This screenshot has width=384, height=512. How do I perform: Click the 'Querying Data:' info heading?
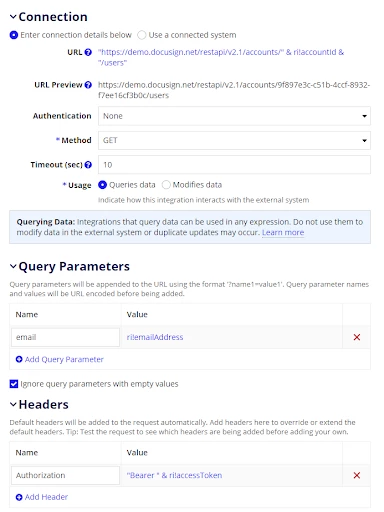[46, 222]
